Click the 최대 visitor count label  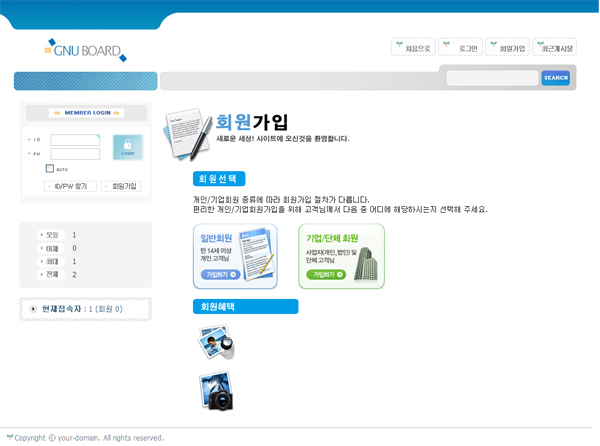pos(51,262)
